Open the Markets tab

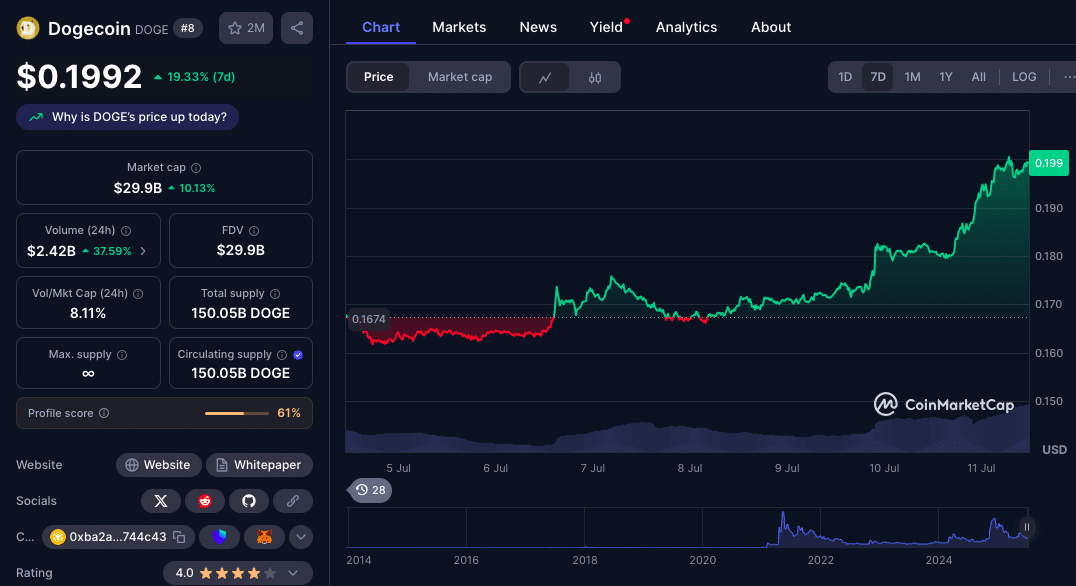pyautogui.click(x=459, y=27)
